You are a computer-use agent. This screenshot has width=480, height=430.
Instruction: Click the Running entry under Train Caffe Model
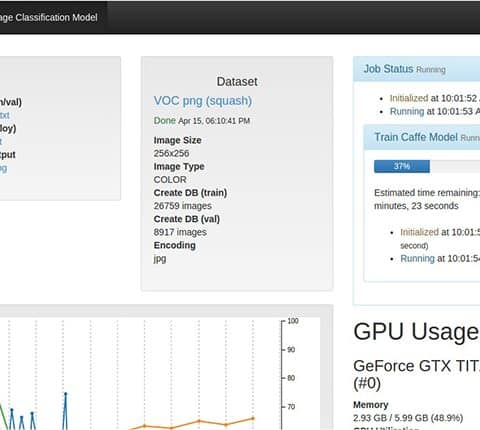[417, 259]
